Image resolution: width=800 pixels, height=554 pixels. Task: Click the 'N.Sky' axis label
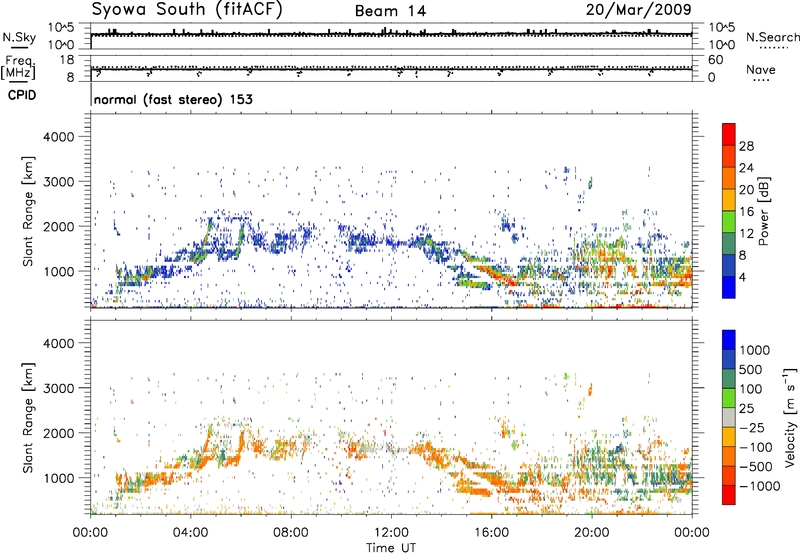pyautogui.click(x=19, y=37)
